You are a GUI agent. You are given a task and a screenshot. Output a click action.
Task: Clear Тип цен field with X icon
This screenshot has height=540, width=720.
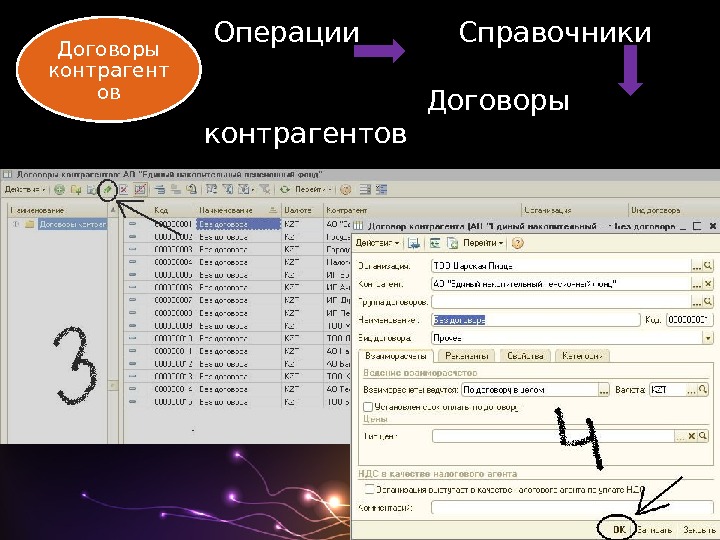[x=692, y=436]
